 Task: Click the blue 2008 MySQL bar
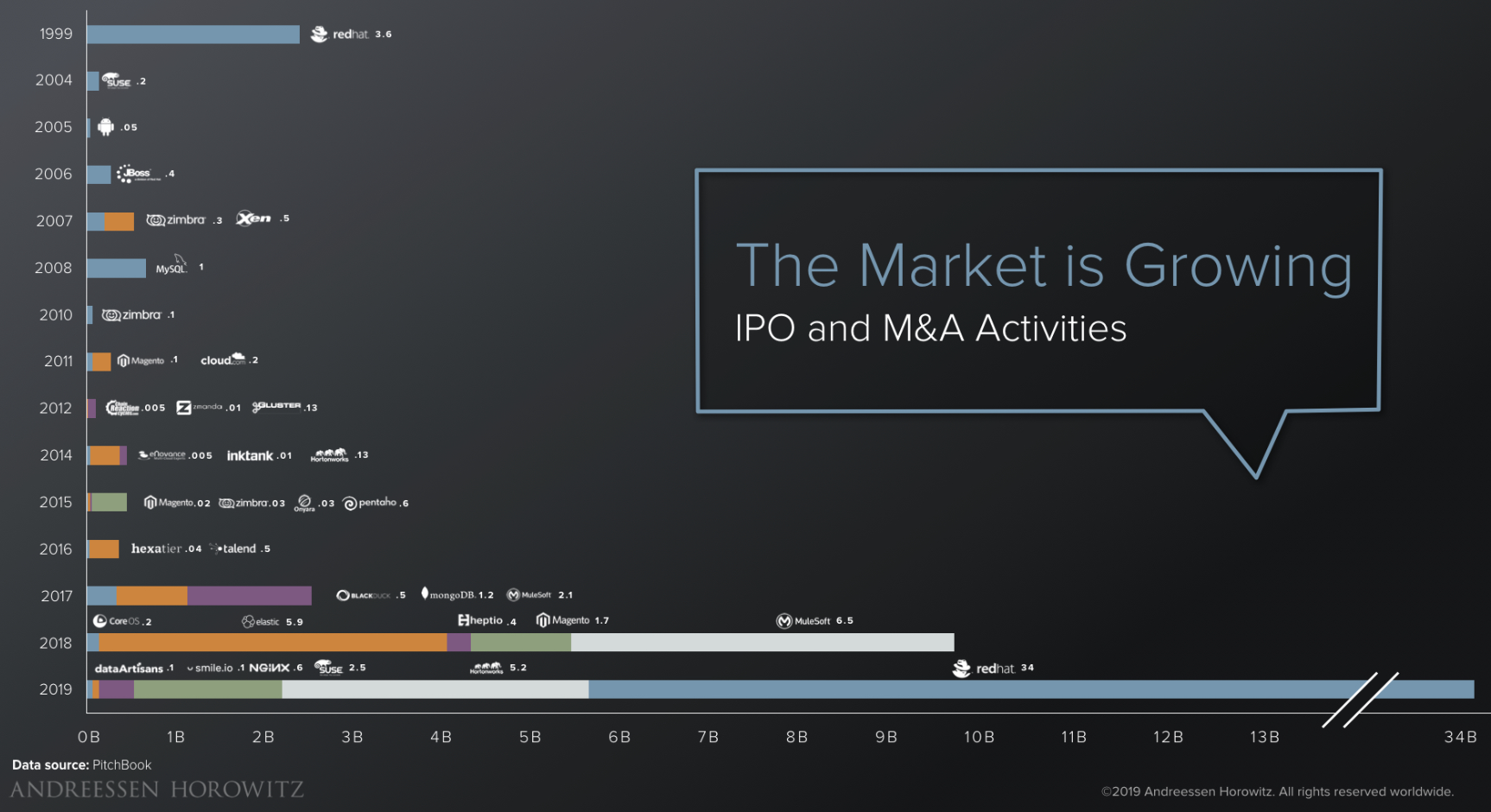[117, 268]
